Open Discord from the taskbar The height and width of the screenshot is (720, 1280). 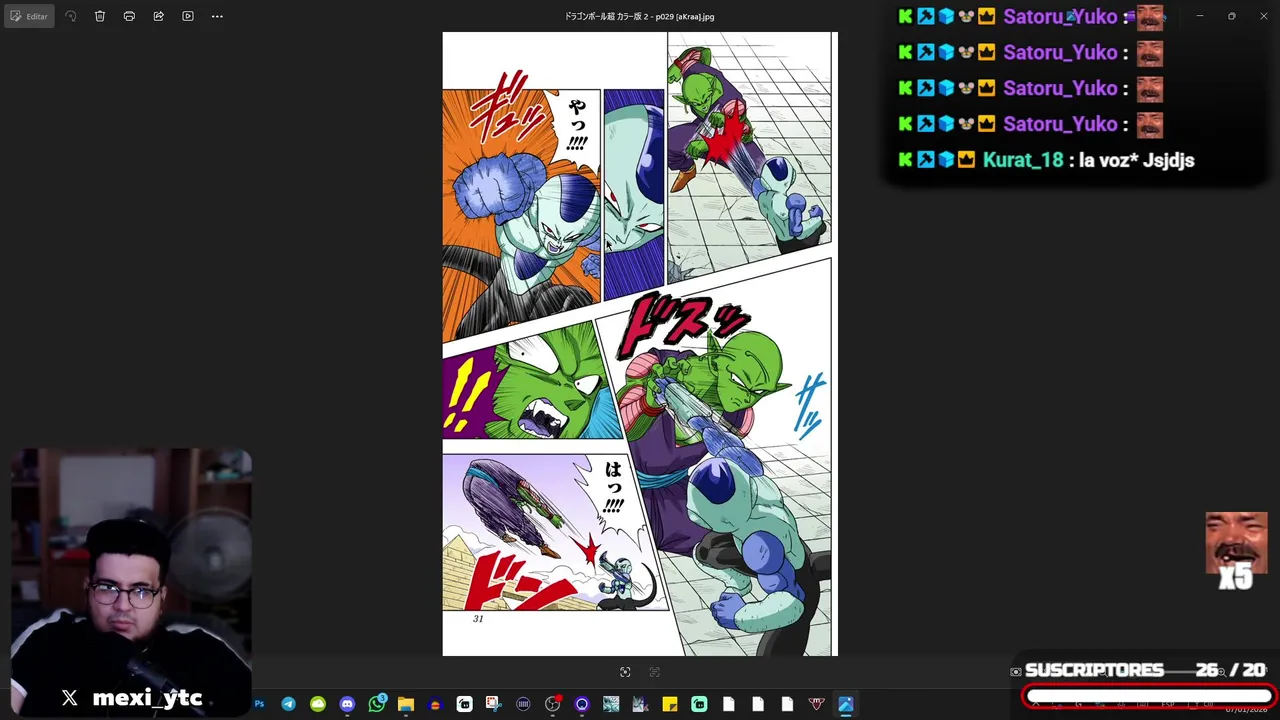347,704
